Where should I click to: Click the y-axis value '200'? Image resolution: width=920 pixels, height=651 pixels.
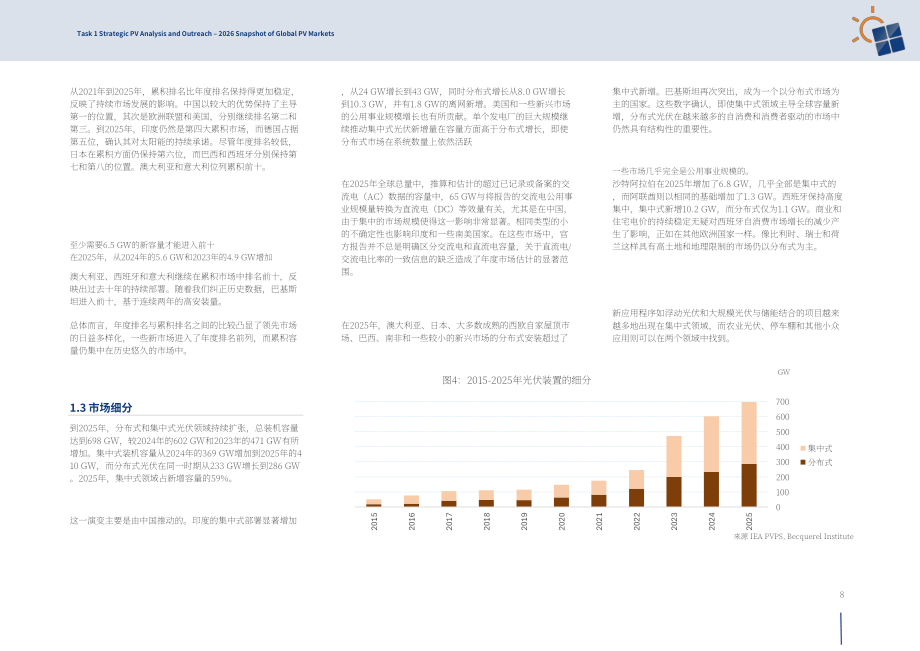click(x=782, y=477)
